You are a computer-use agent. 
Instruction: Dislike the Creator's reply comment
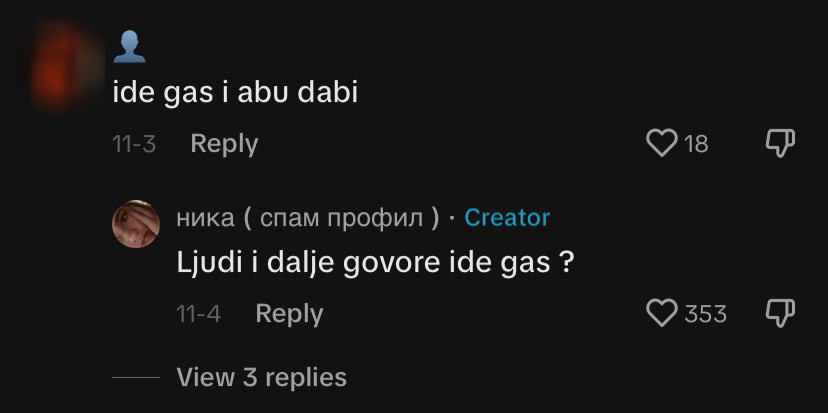tap(780, 313)
